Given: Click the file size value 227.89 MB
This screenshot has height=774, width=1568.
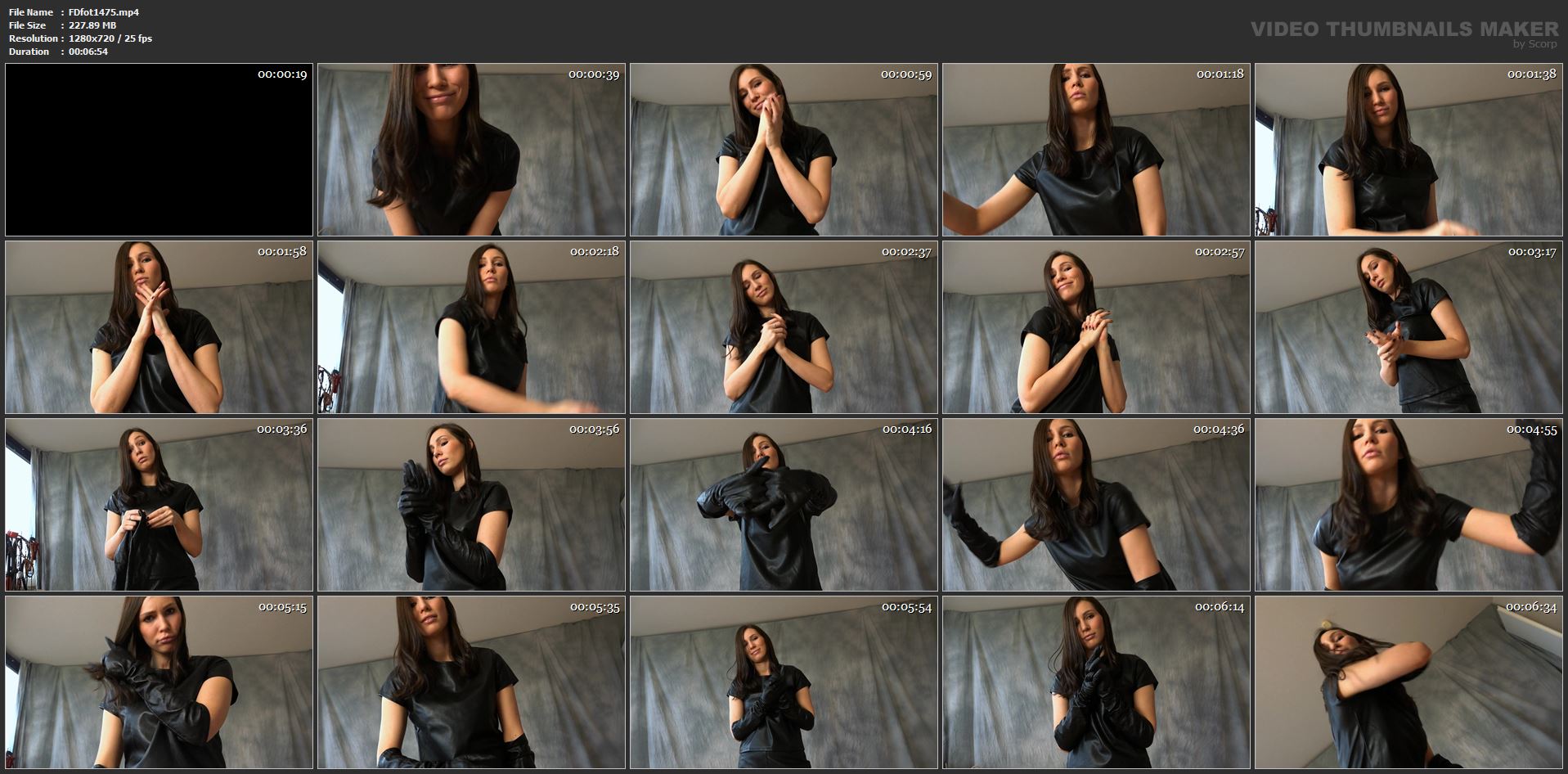Looking at the screenshot, I should pos(92,25).
